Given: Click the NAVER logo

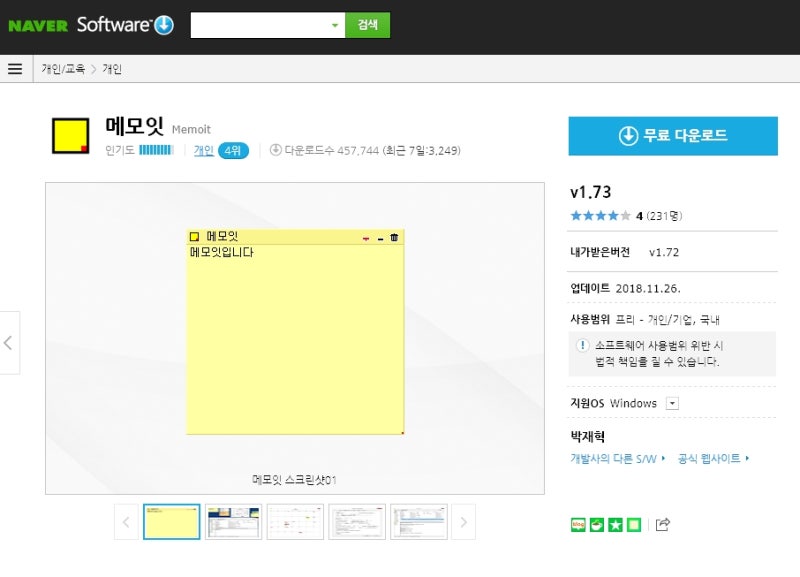Looking at the screenshot, I should coord(38,26).
